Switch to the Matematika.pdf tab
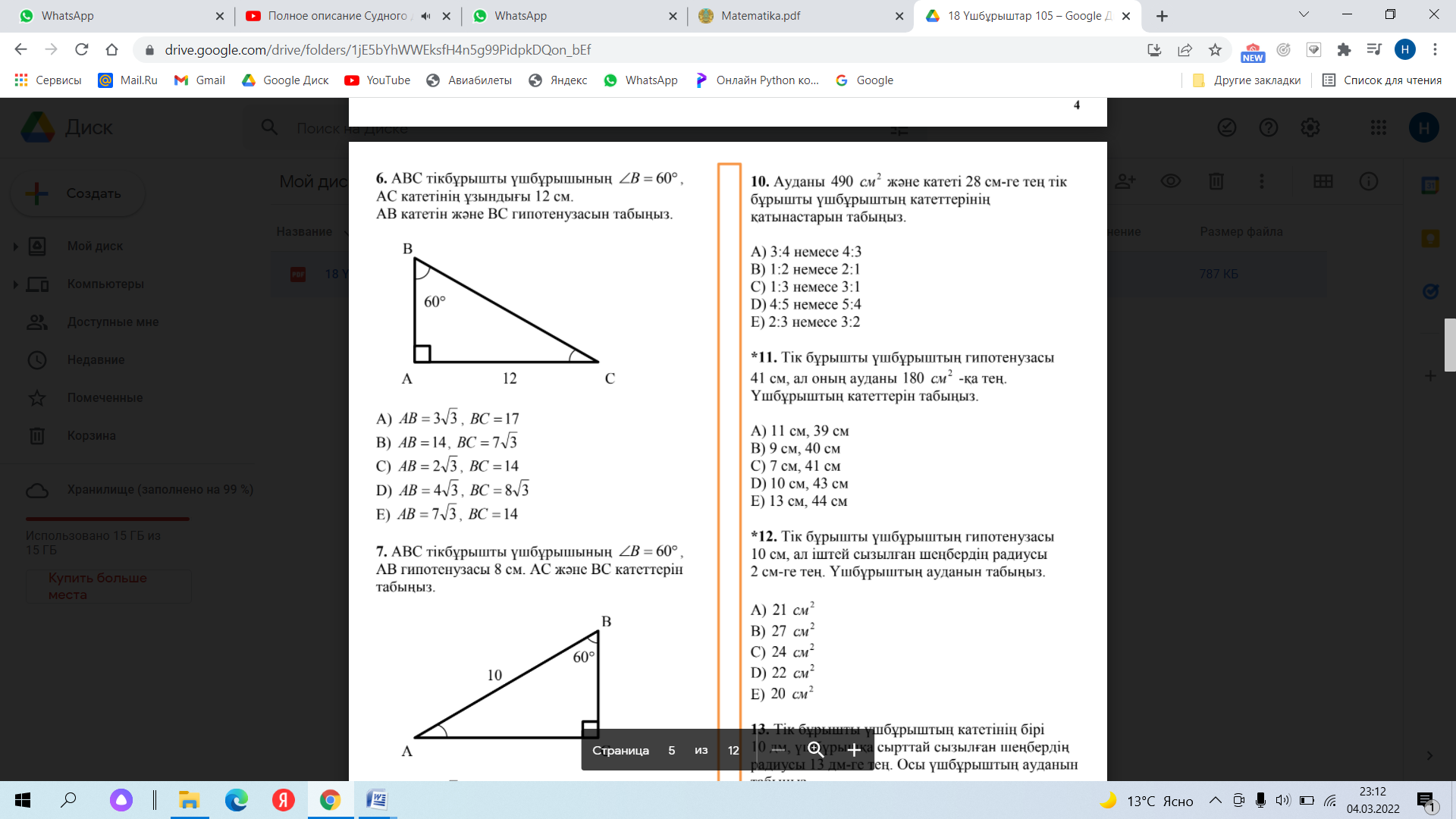 760,16
